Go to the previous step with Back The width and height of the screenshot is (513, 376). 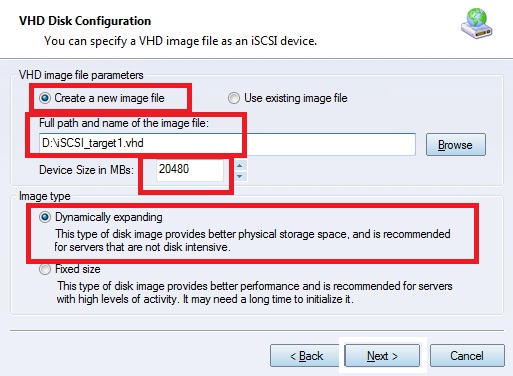coord(307,356)
